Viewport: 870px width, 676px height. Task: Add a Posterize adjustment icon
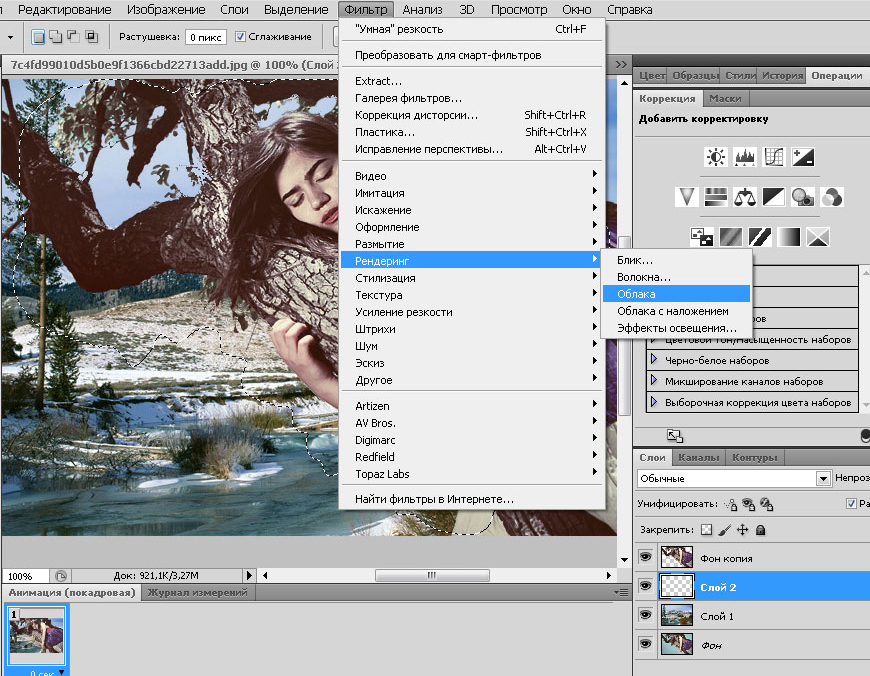coord(731,237)
